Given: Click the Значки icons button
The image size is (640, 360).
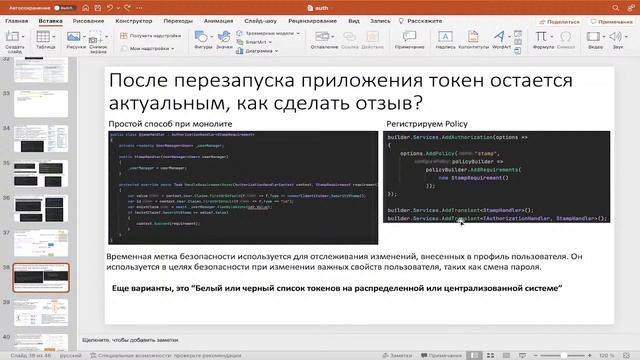Looking at the screenshot, I should coord(224,36).
